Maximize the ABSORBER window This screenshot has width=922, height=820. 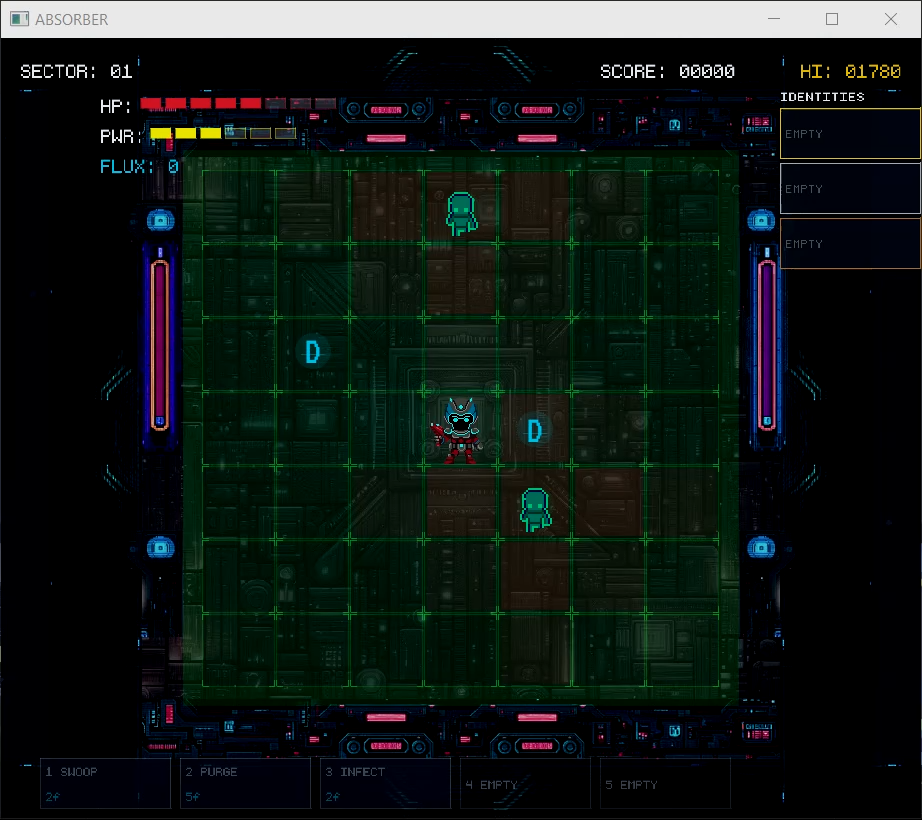click(832, 19)
